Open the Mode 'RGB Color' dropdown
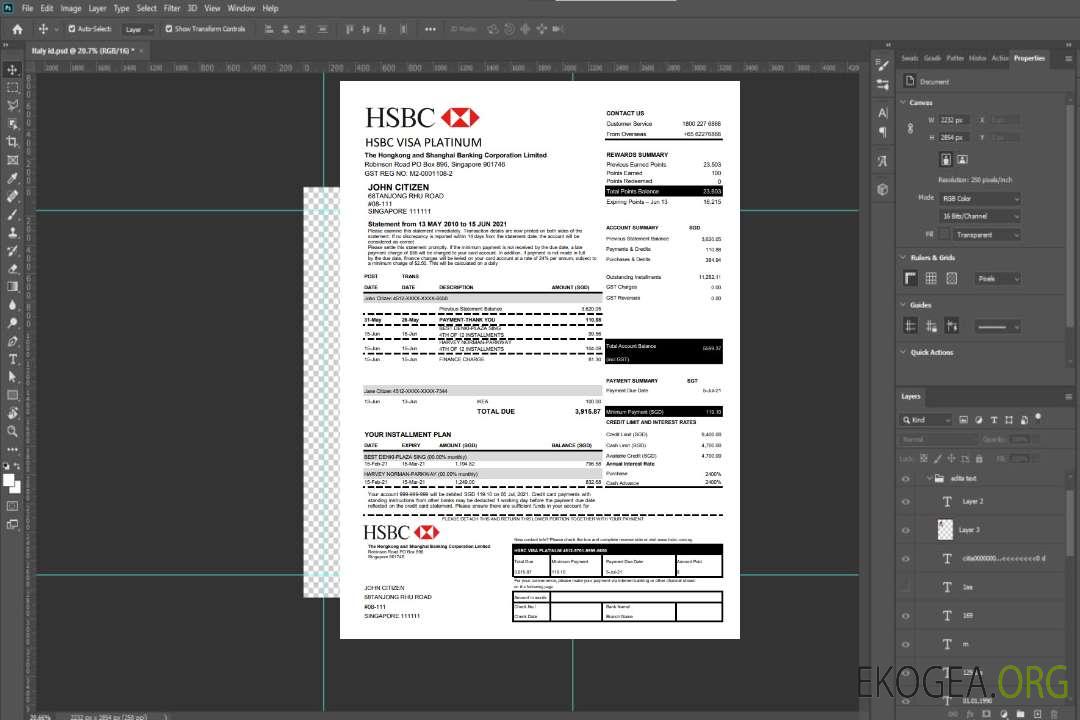This screenshot has height=720, width=1080. [x=980, y=198]
